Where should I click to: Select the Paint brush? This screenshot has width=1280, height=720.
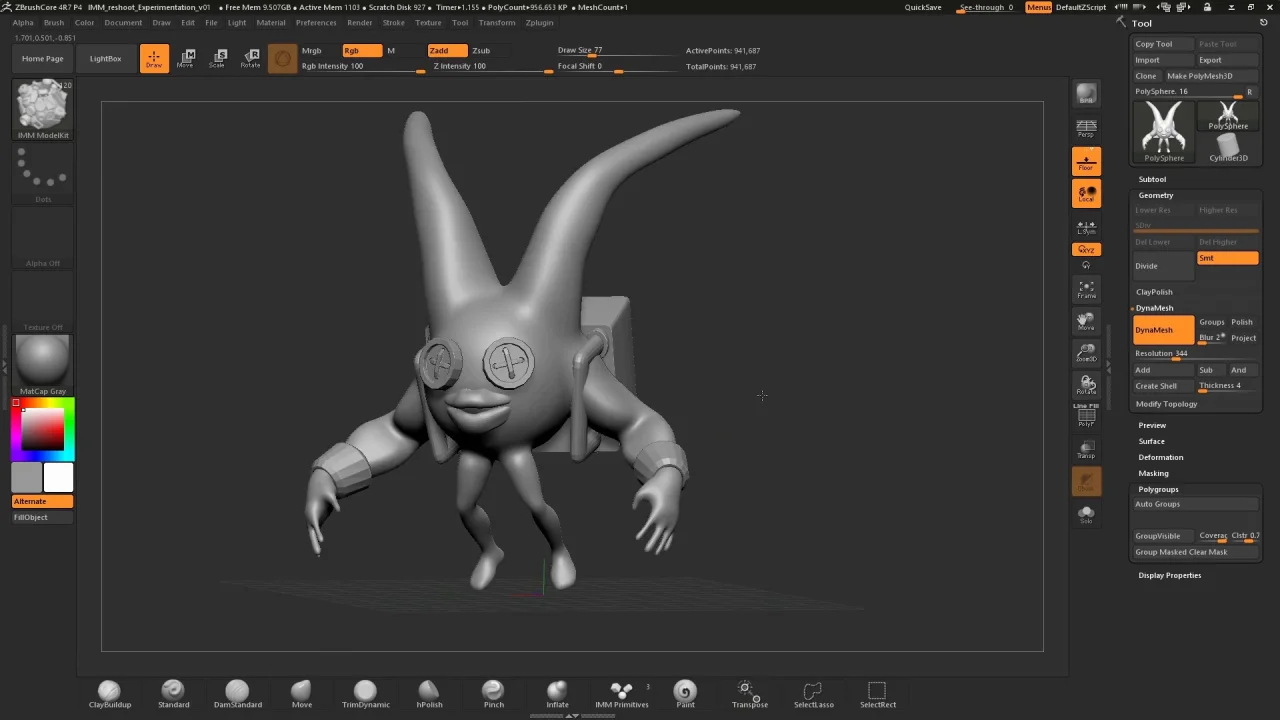(x=685, y=694)
